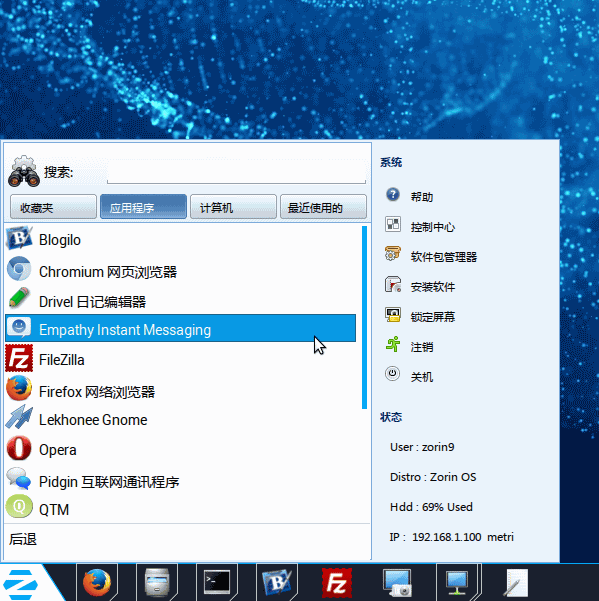Click User : zorin9 status text
Viewport: 599px width, 601px height.
(x=422, y=447)
